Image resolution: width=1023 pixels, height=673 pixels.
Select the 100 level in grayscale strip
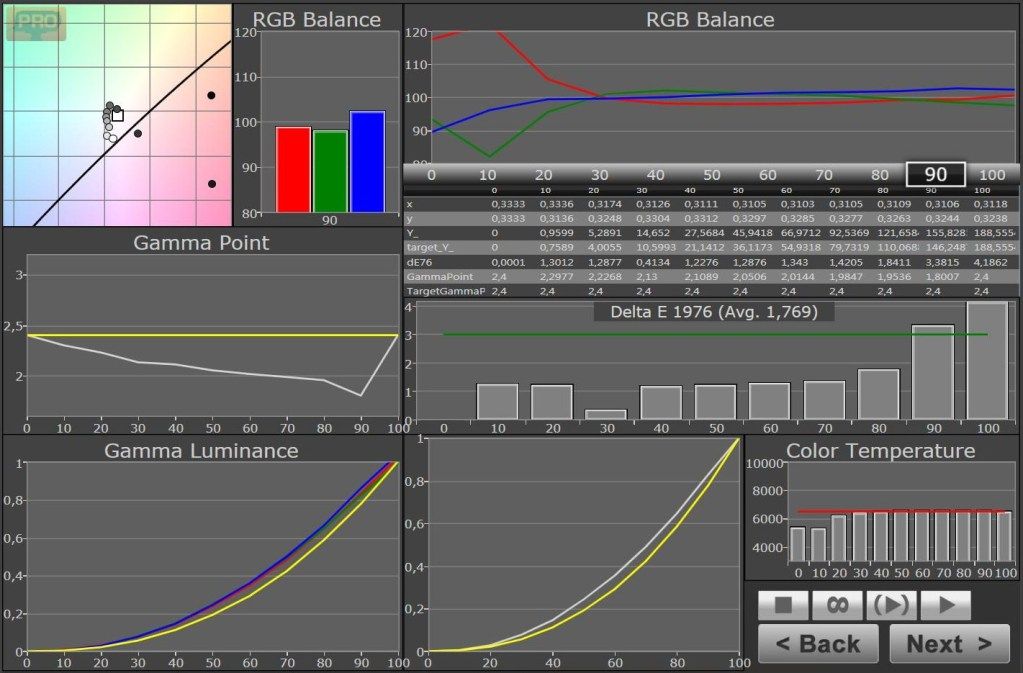pos(992,175)
